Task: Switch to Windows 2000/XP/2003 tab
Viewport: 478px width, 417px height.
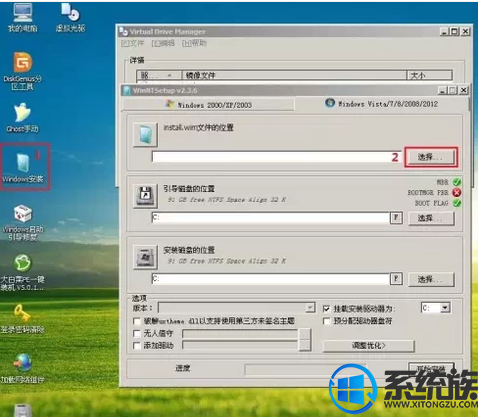Action: tap(208, 105)
